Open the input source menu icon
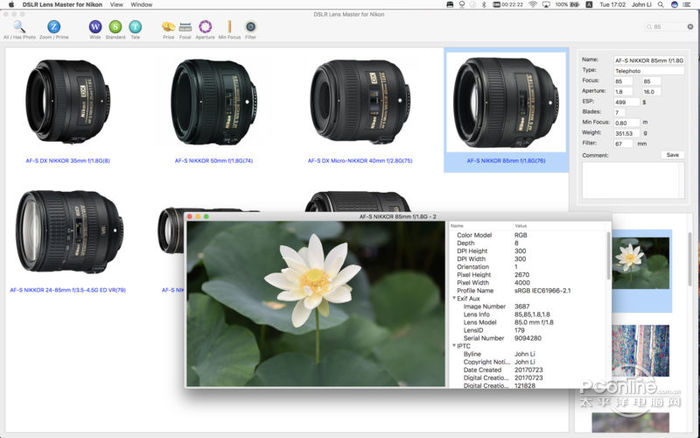 (x=589, y=4)
